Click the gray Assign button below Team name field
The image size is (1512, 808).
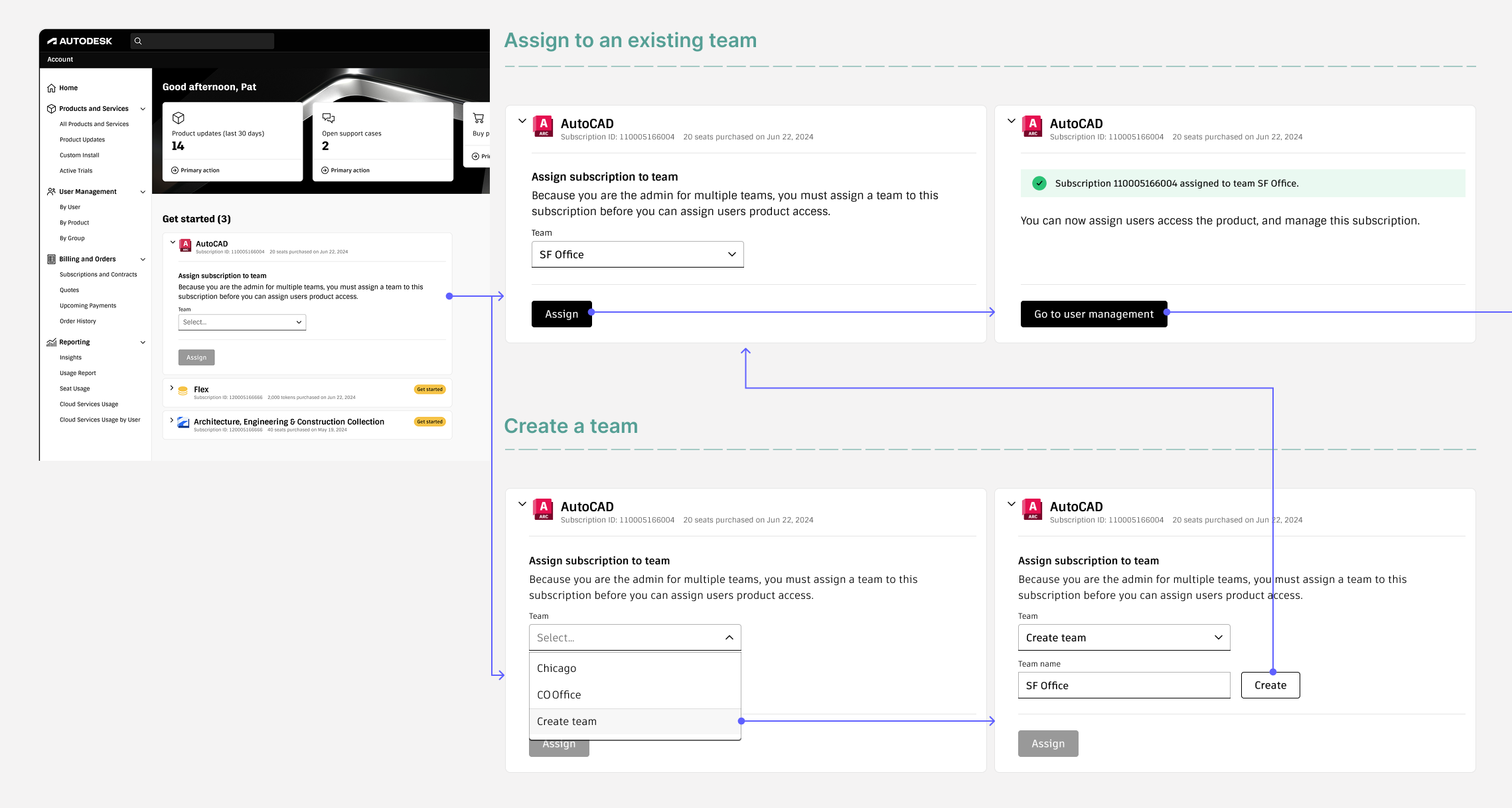pyautogui.click(x=1048, y=744)
